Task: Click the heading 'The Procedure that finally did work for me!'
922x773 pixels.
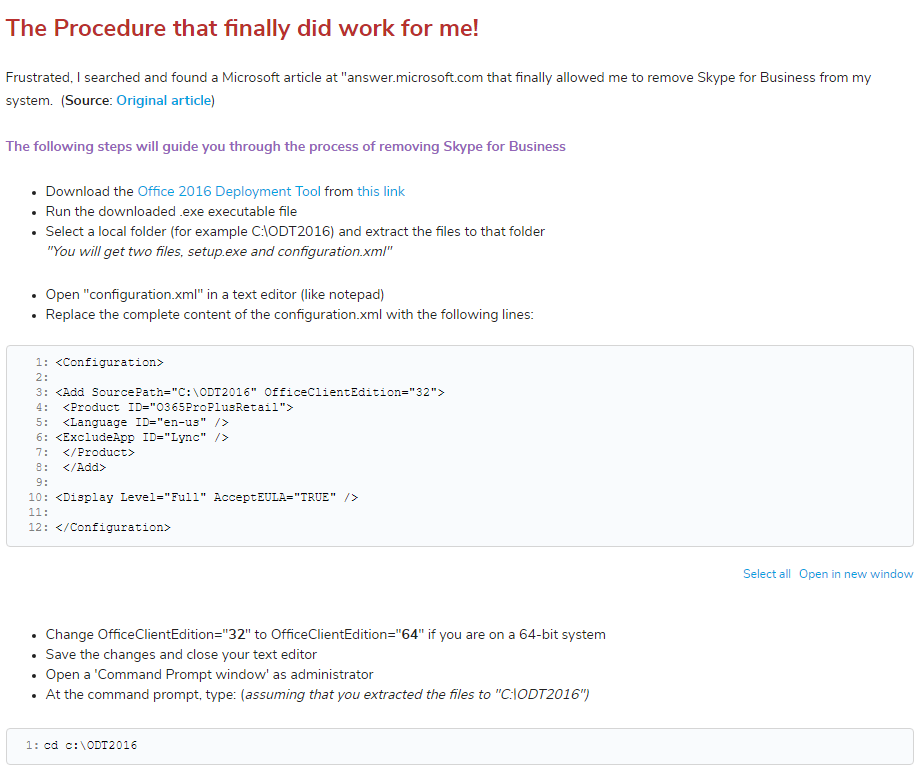Action: [x=242, y=28]
